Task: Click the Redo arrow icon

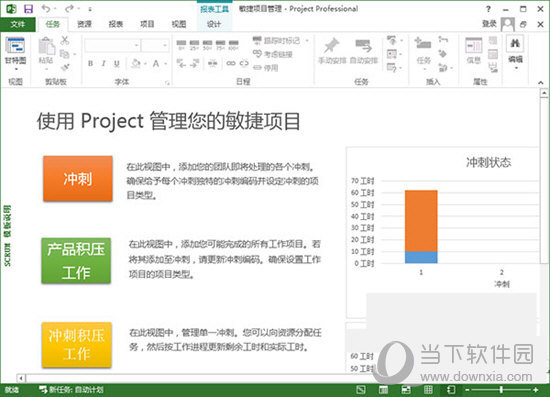Action: (x=70, y=8)
